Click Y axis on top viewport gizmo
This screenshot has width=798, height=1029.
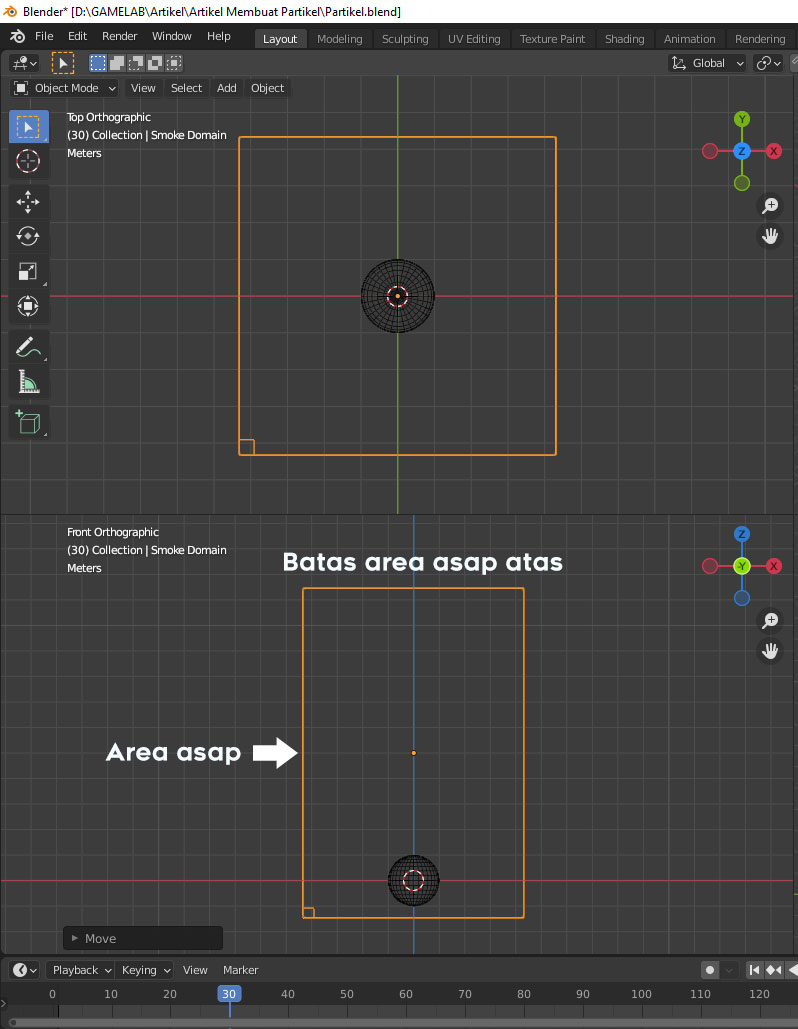point(742,119)
